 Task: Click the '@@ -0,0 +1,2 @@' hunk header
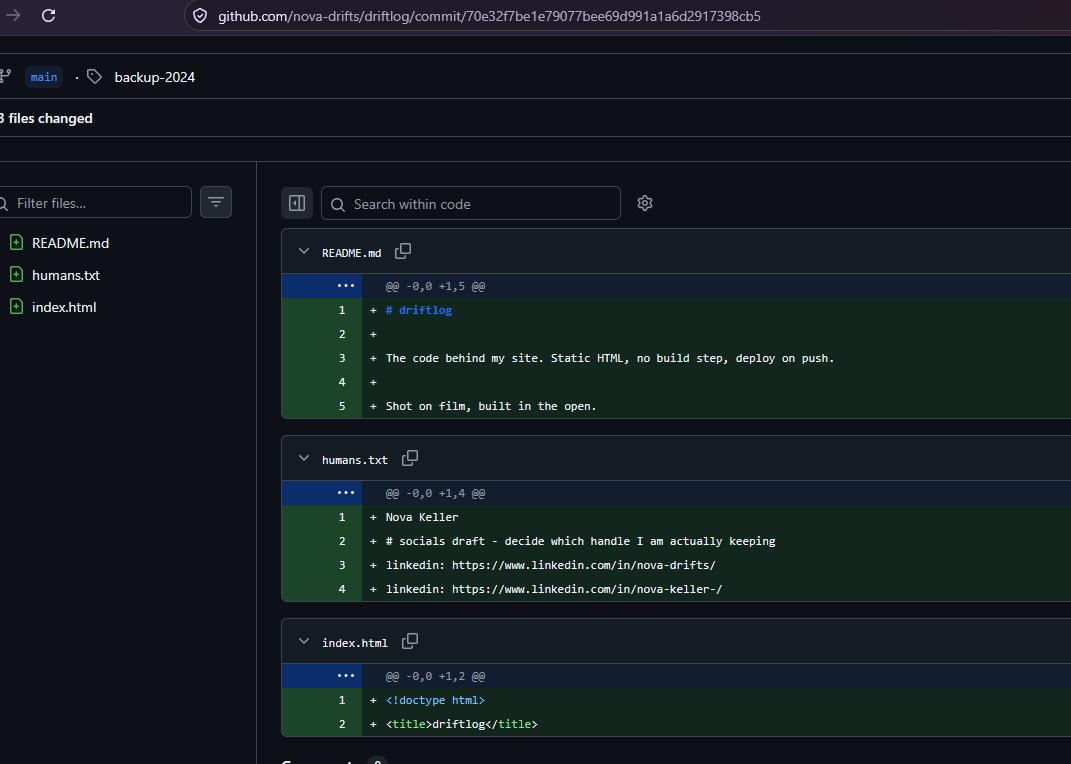click(x=435, y=676)
